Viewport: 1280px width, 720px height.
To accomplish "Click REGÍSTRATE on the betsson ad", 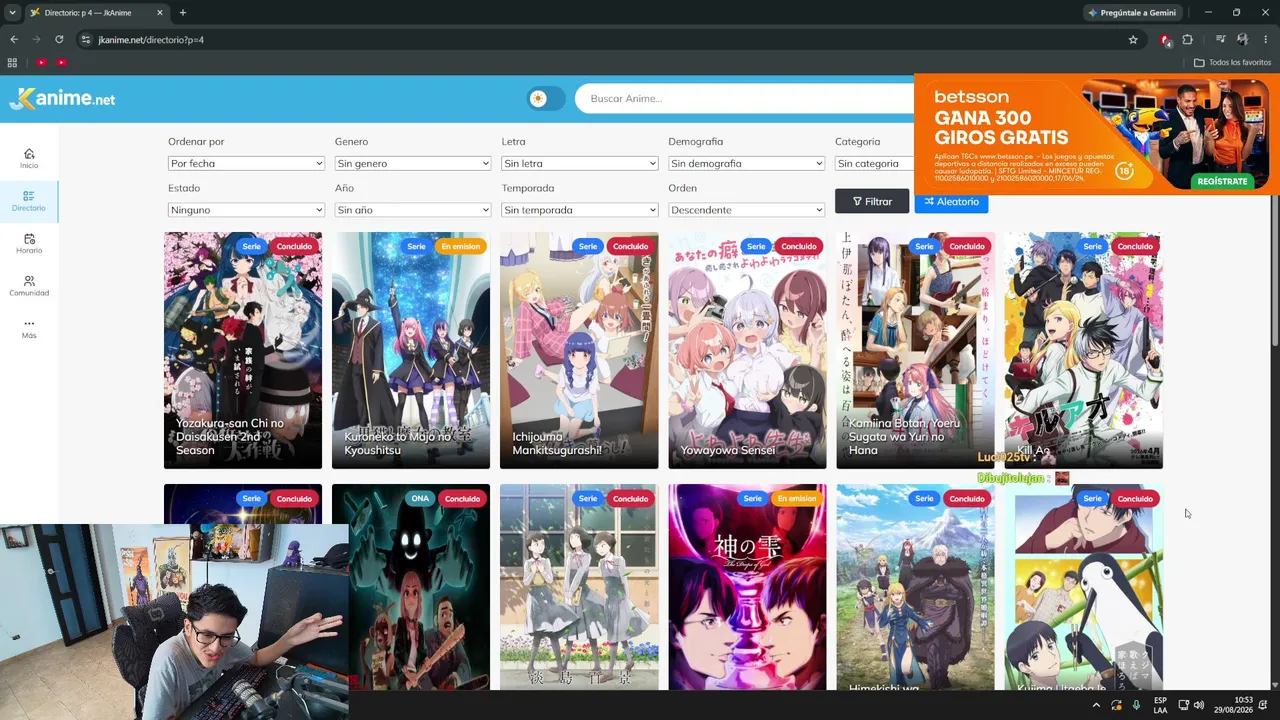I will 1222,181.
